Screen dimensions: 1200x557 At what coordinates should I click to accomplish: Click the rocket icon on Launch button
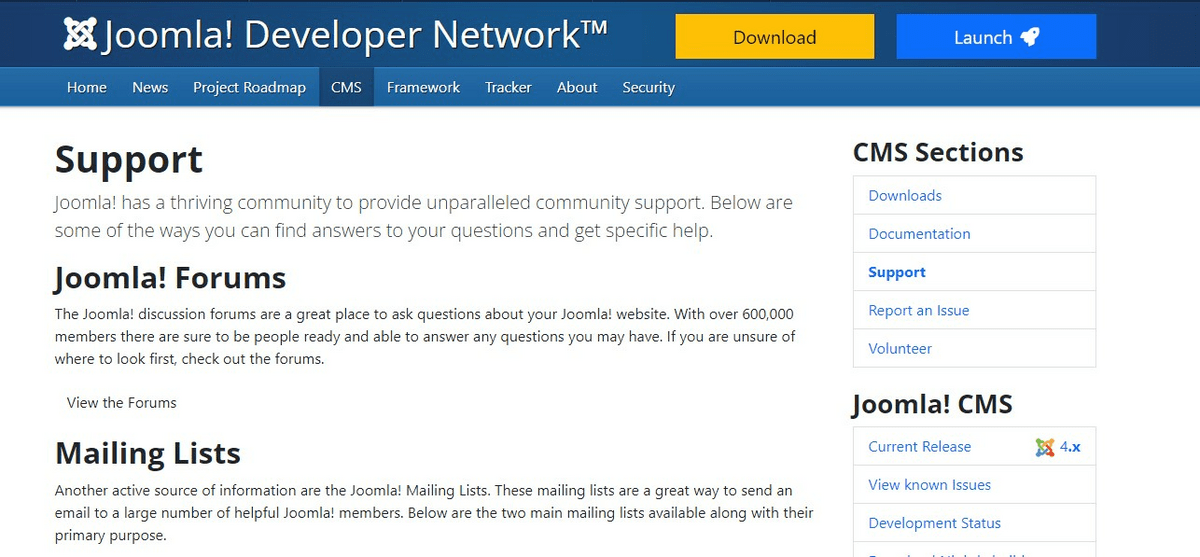(1029, 37)
